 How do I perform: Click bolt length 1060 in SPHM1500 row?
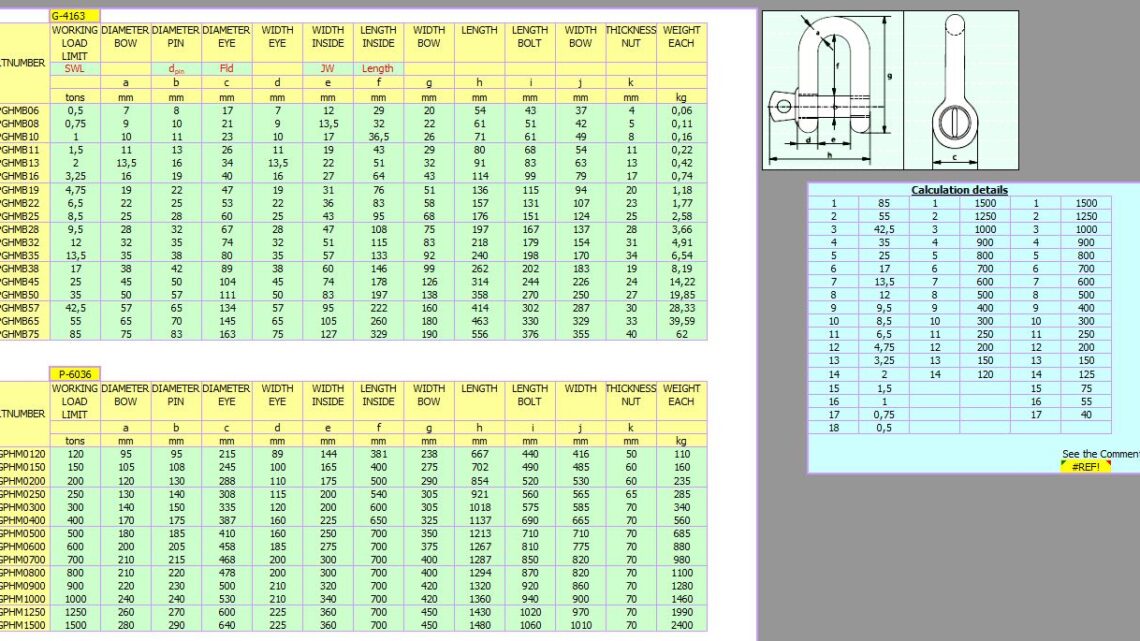529,625
